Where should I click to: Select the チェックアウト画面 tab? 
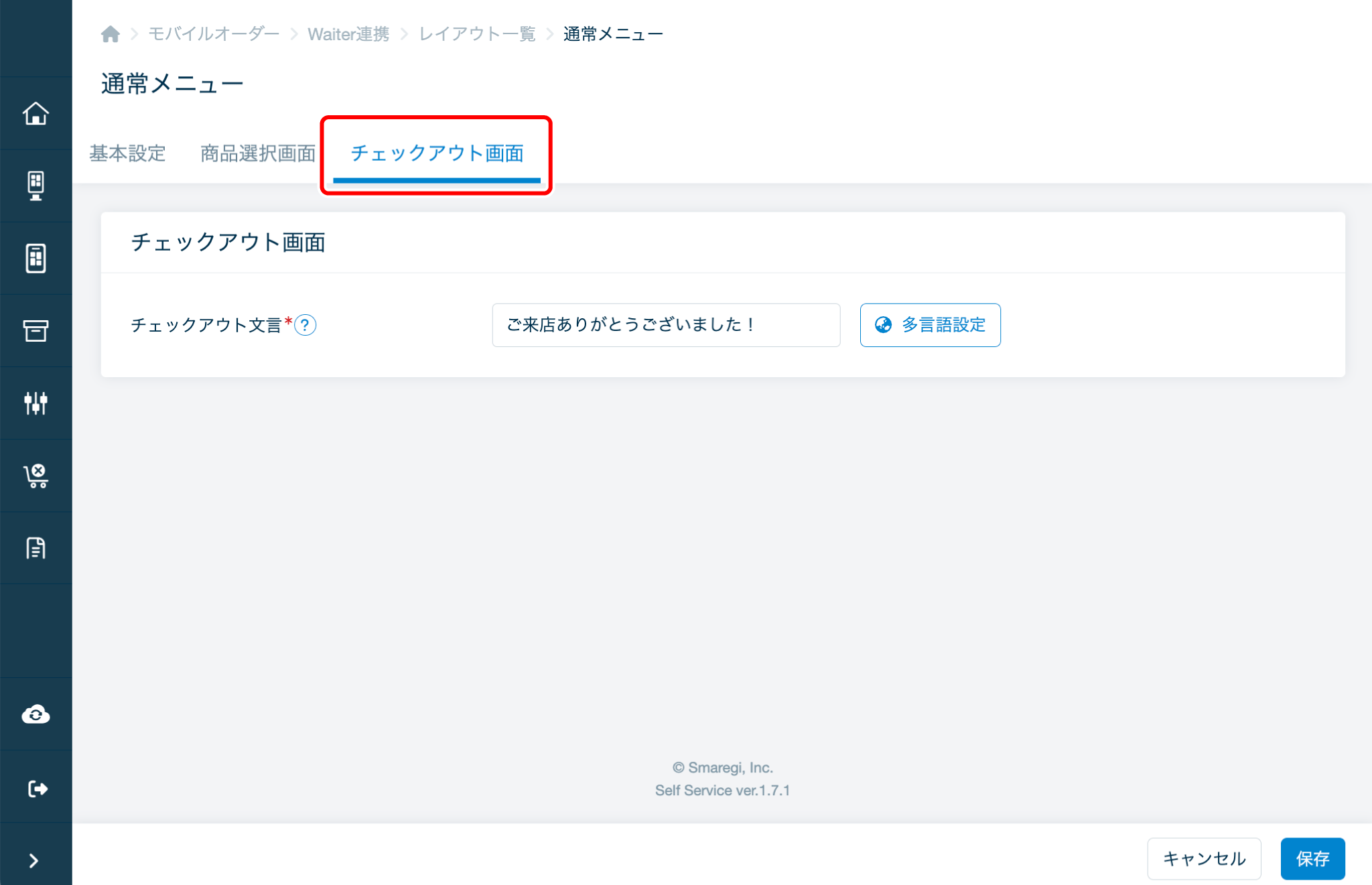click(x=437, y=153)
